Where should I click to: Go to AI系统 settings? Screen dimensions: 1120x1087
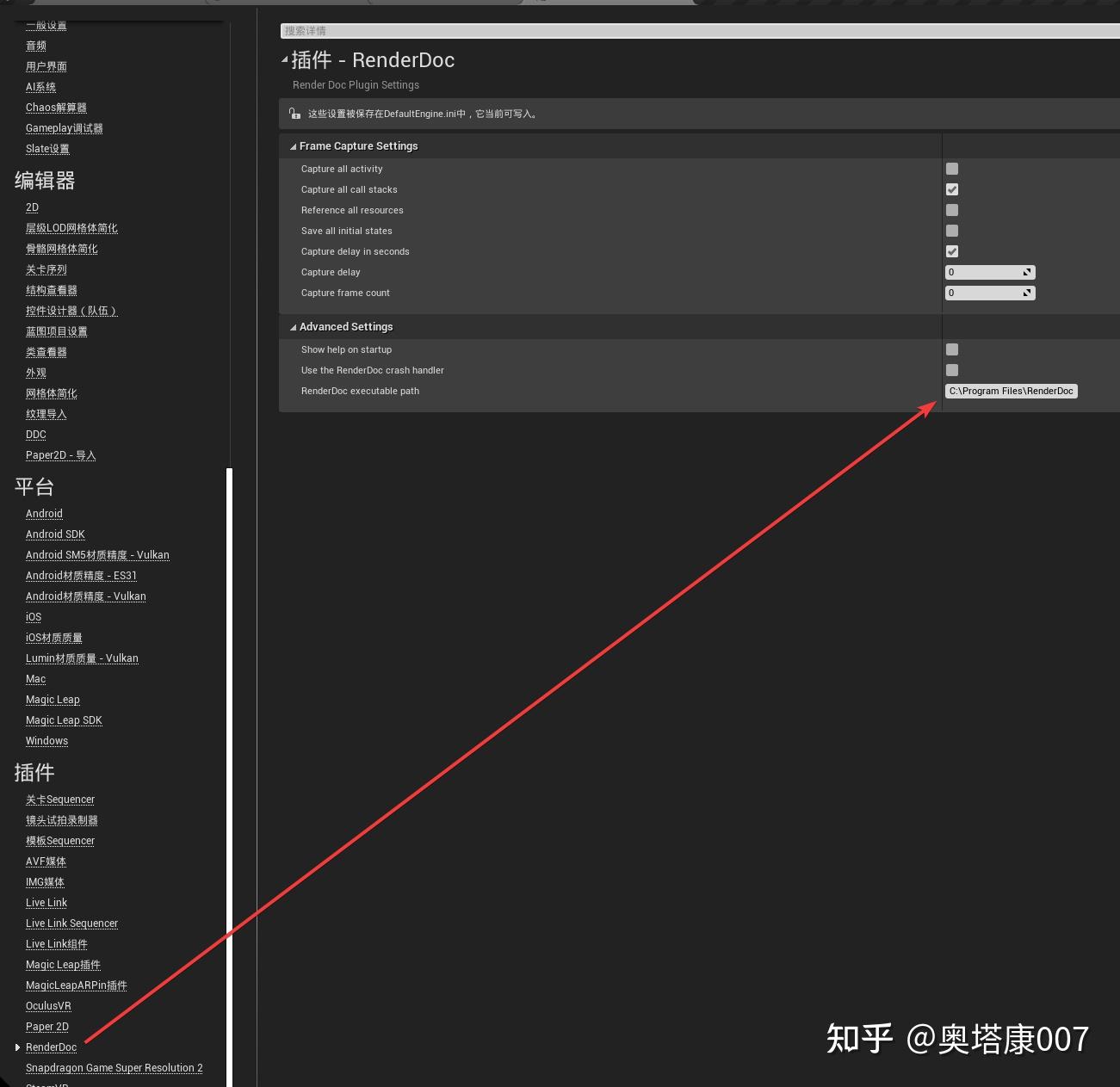point(40,87)
